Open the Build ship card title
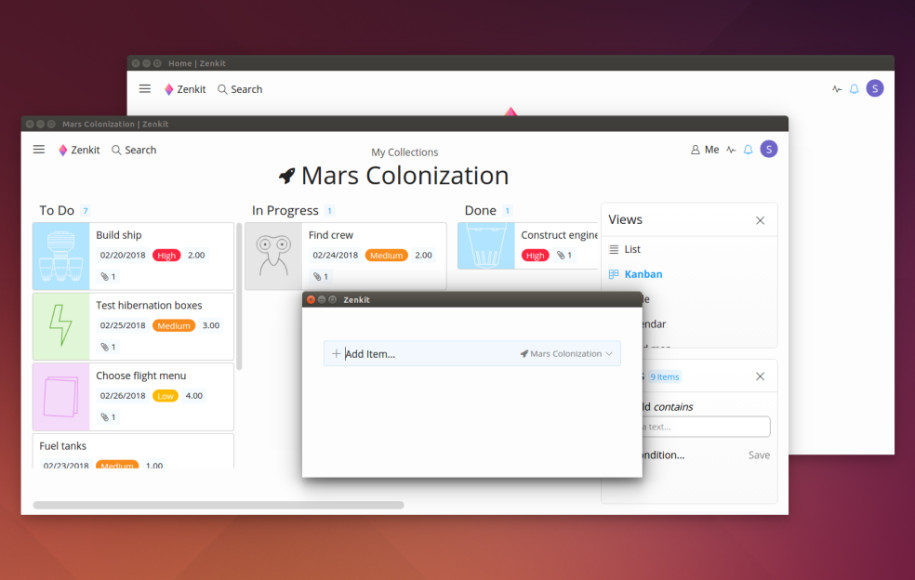The width and height of the screenshot is (915, 580). [119, 235]
